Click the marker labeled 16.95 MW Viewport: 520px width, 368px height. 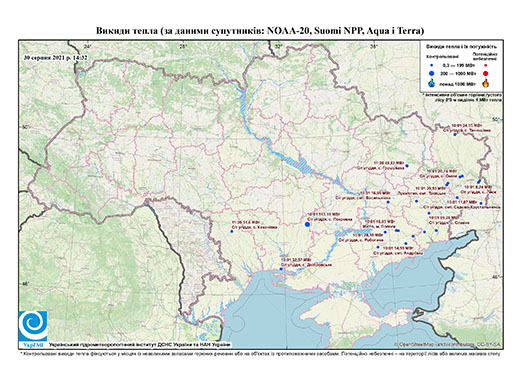click(388, 202)
